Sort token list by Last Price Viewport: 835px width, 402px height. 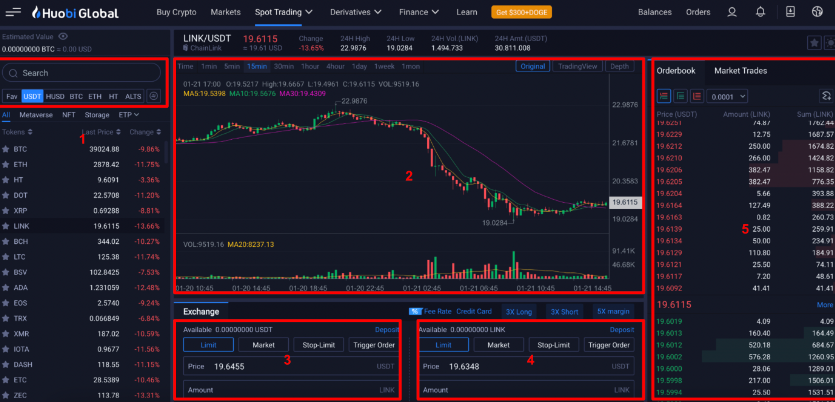coord(101,132)
